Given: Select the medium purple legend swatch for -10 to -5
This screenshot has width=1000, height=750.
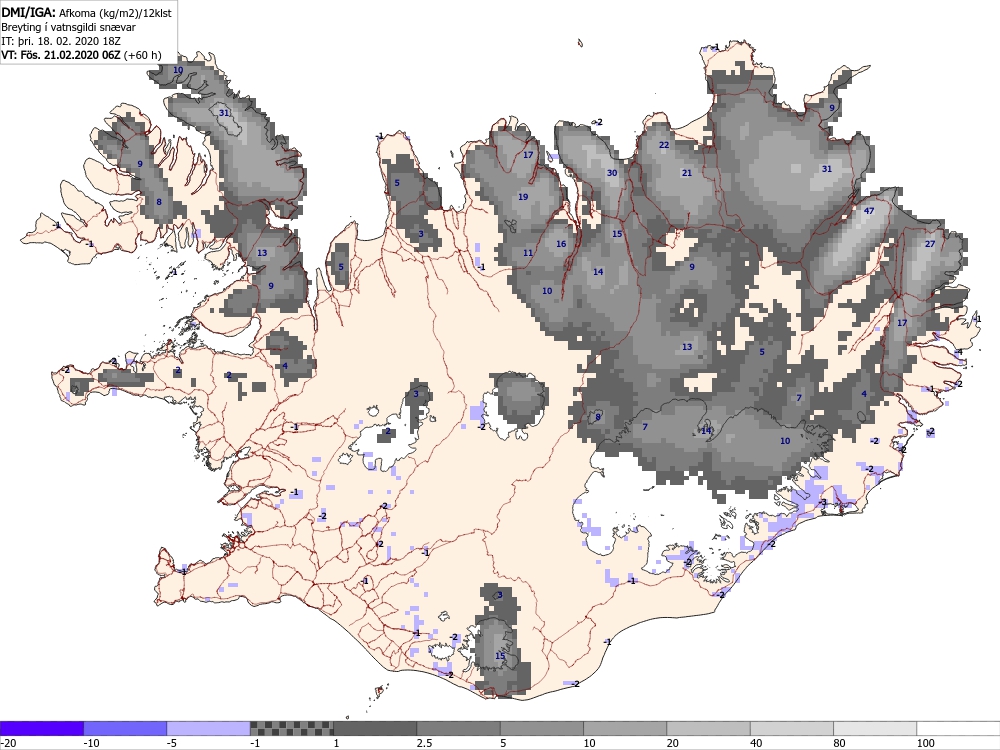Looking at the screenshot, I should click(126, 728).
